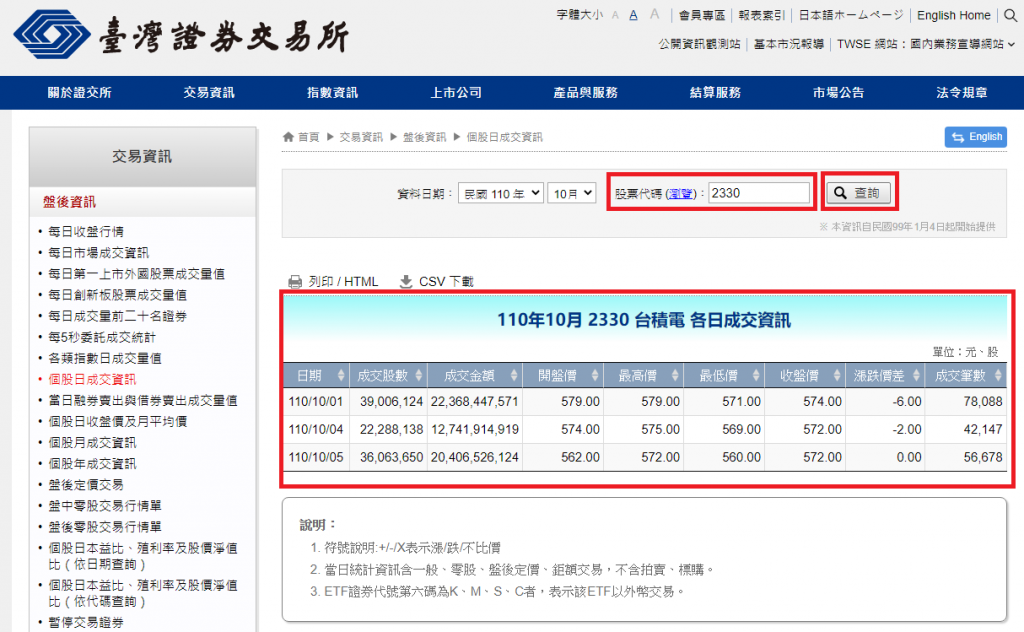Select highlighted 個股日成交資訊 in sidebar

tap(92, 379)
